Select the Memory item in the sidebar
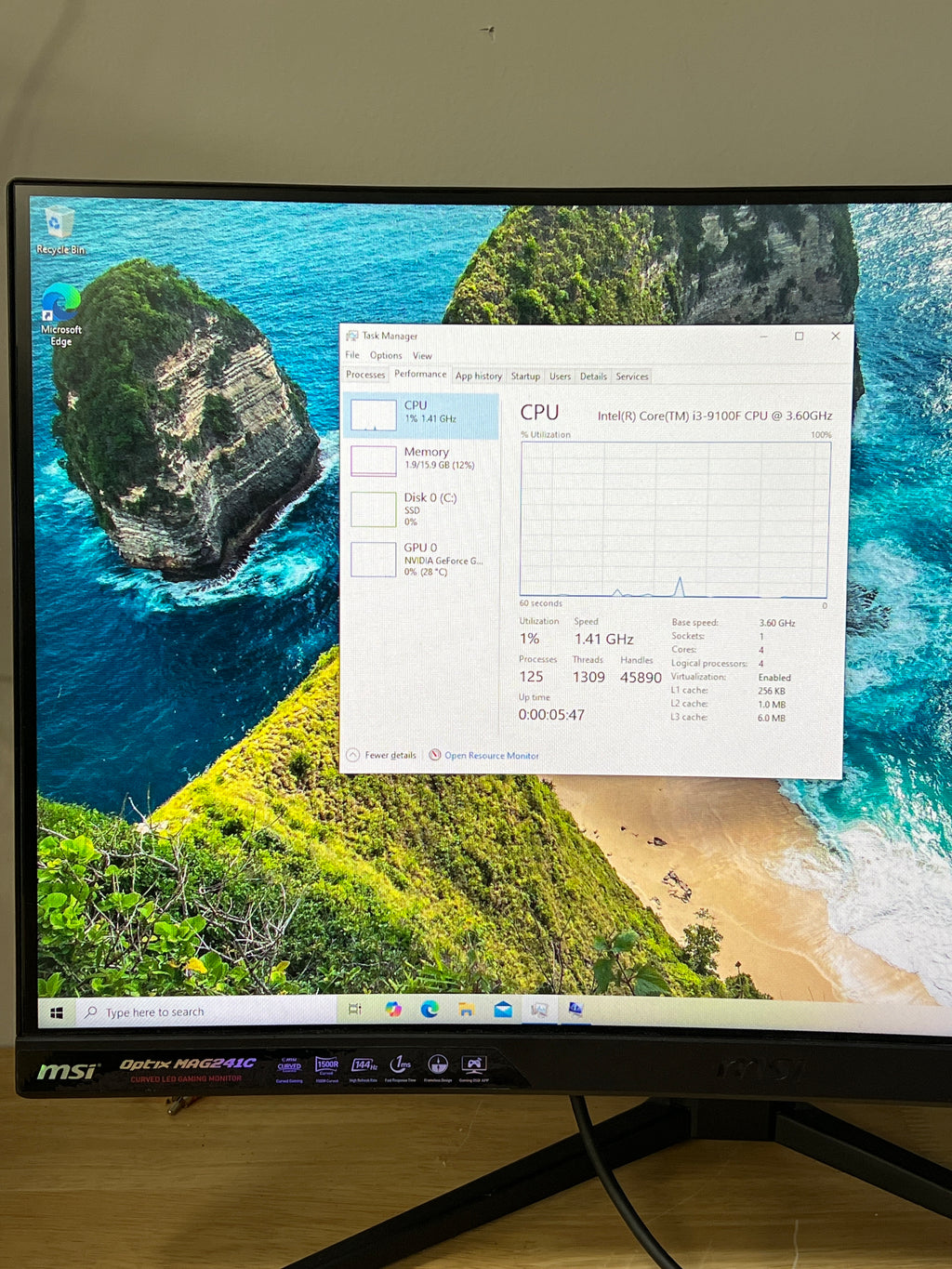 (422, 460)
